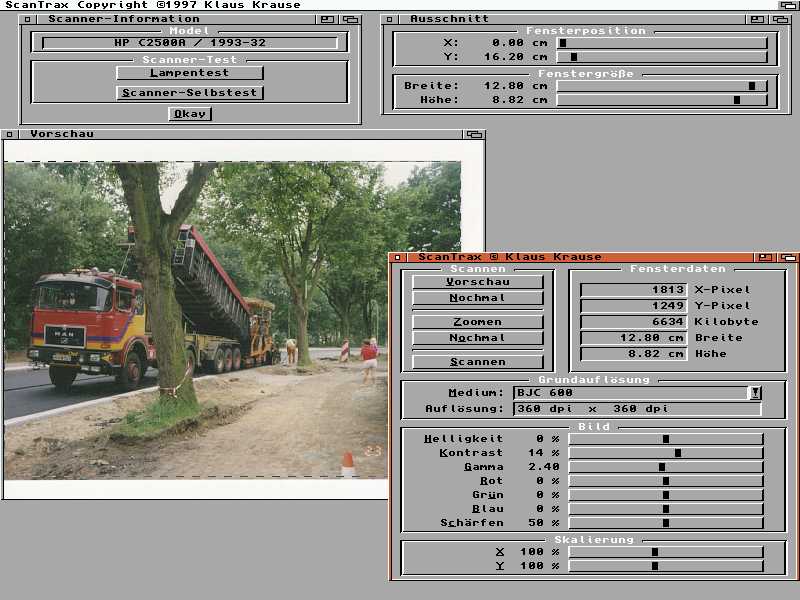The width and height of the screenshot is (800, 600).
Task: Click the Y position value 16.20 cm
Action: tap(515, 57)
